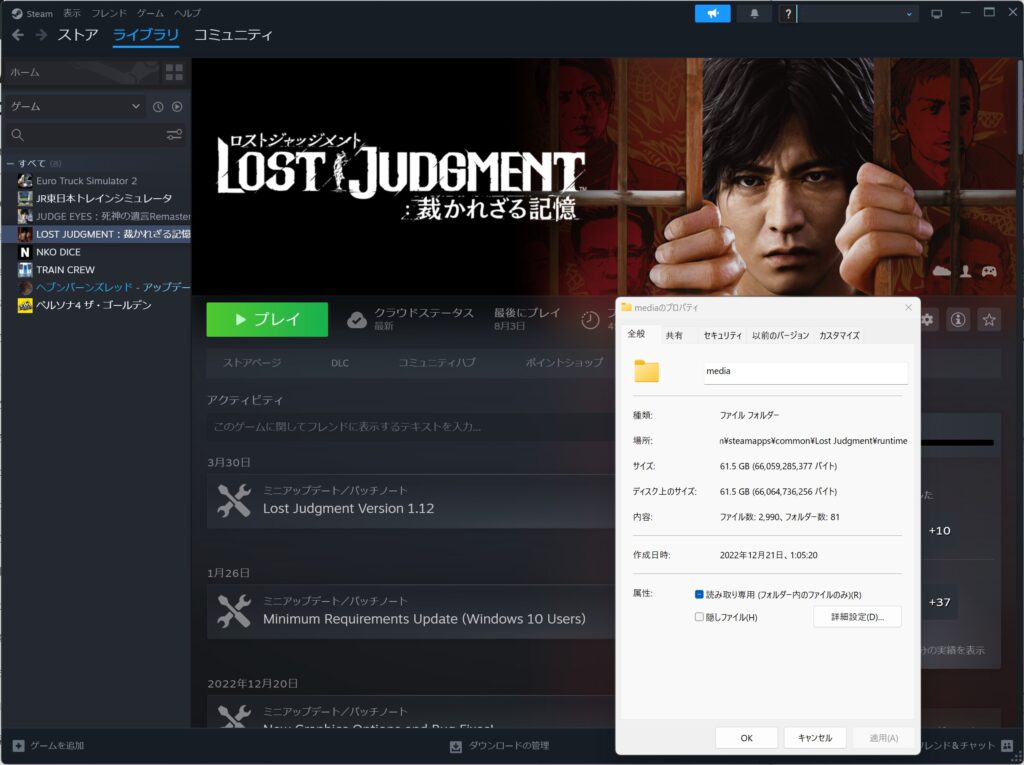This screenshot has width=1024, height=765.
Task: Open the ポイントショップ link
Action: tap(564, 363)
